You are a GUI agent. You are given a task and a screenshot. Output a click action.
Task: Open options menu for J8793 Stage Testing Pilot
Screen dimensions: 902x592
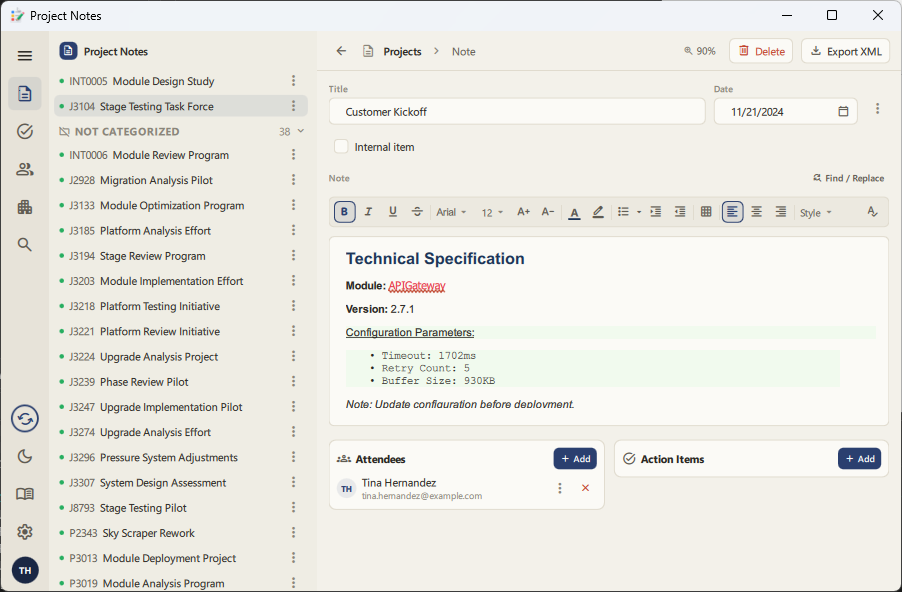(293, 507)
